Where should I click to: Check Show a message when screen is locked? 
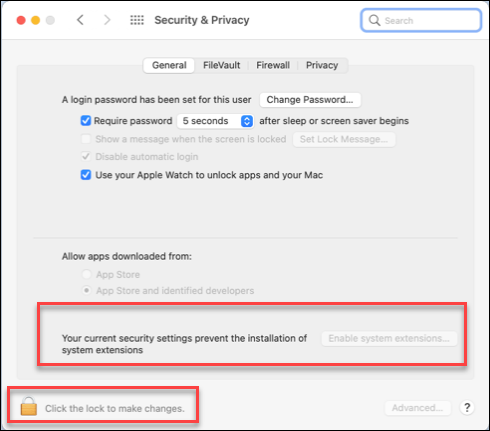pyautogui.click(x=86, y=139)
